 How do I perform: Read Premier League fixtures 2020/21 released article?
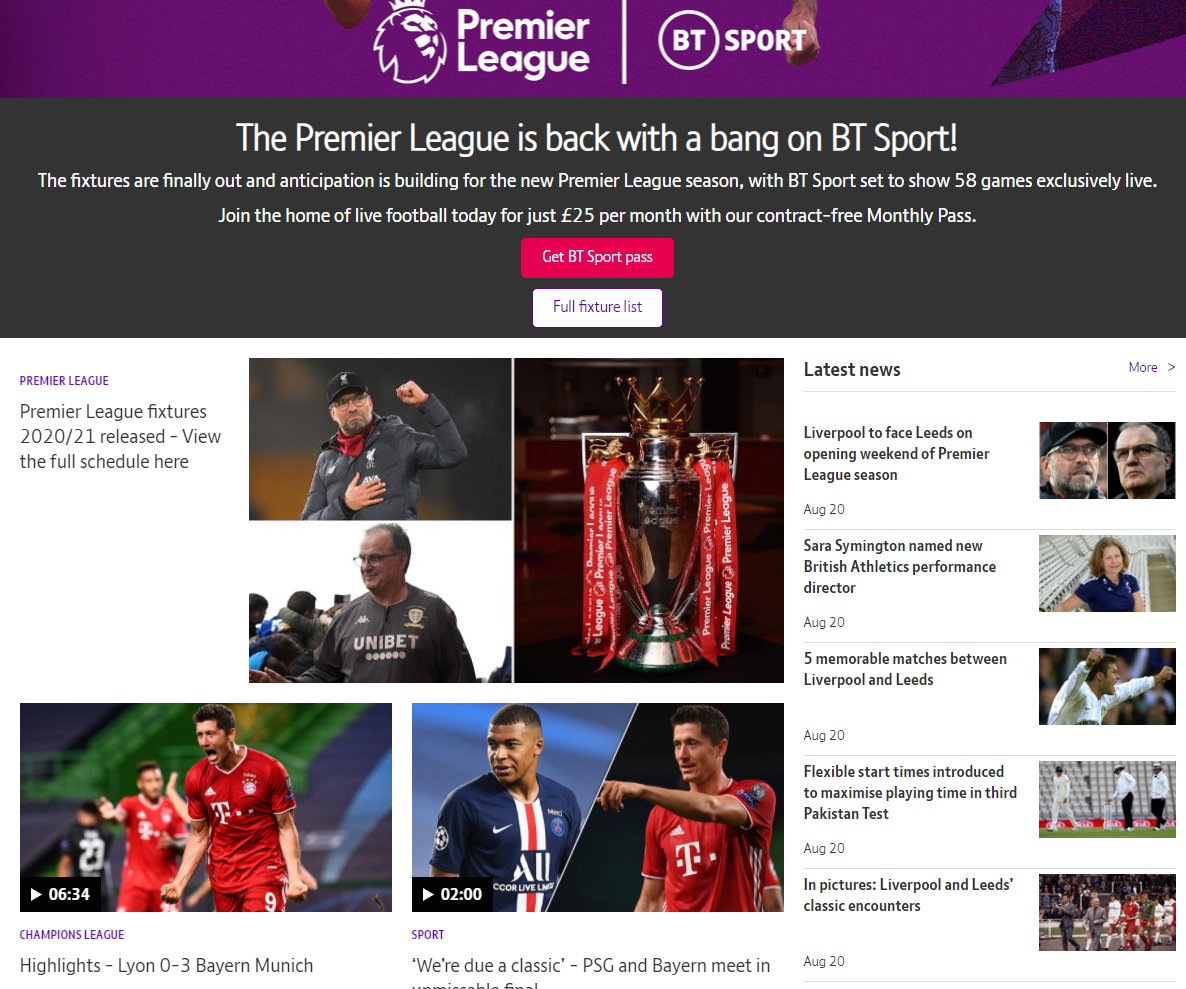pos(120,437)
